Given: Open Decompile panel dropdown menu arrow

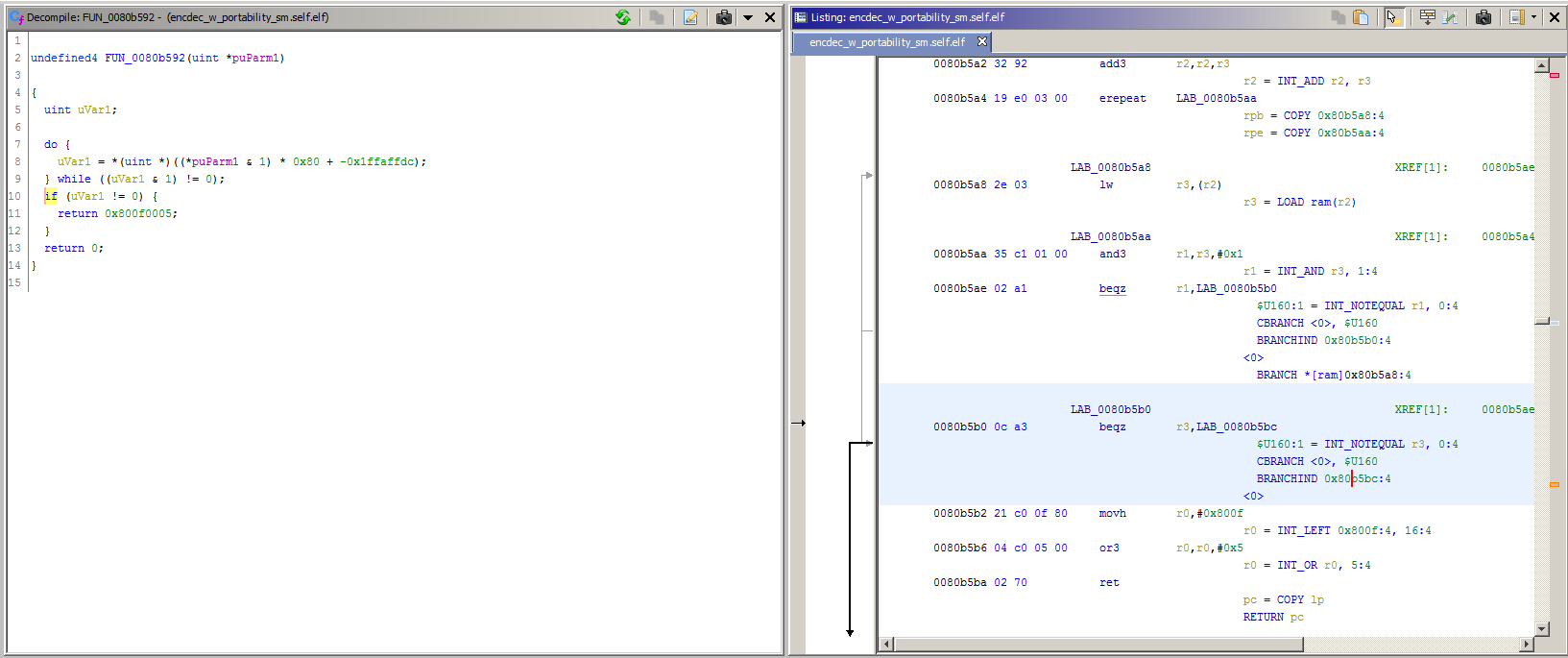Looking at the screenshot, I should [748, 17].
